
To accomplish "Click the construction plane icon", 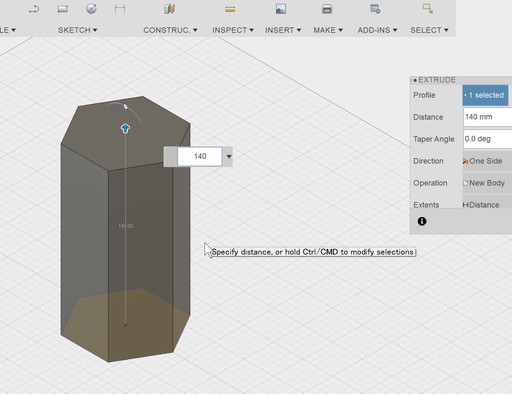I will [x=170, y=9].
